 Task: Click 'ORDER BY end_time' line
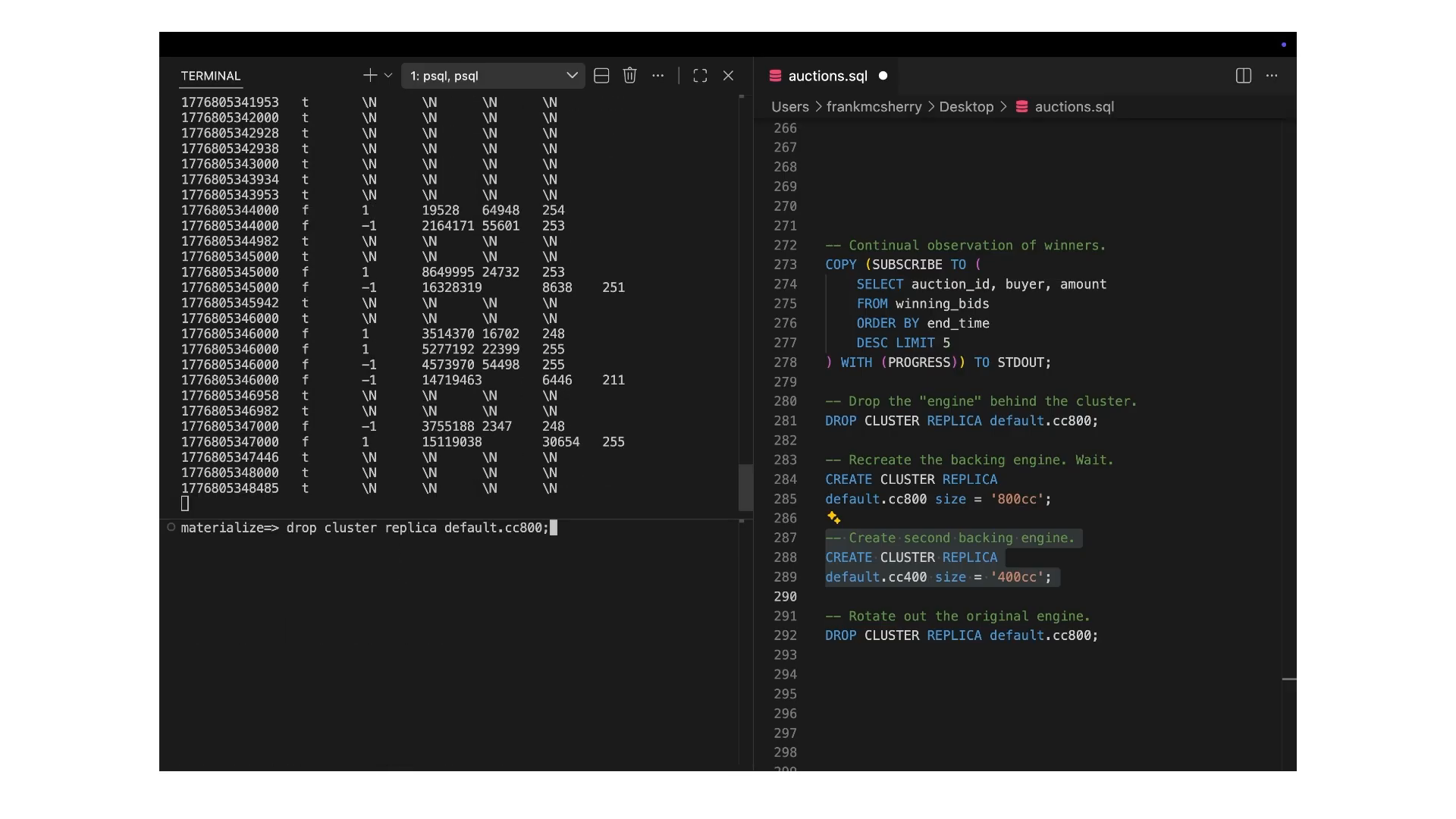click(923, 323)
